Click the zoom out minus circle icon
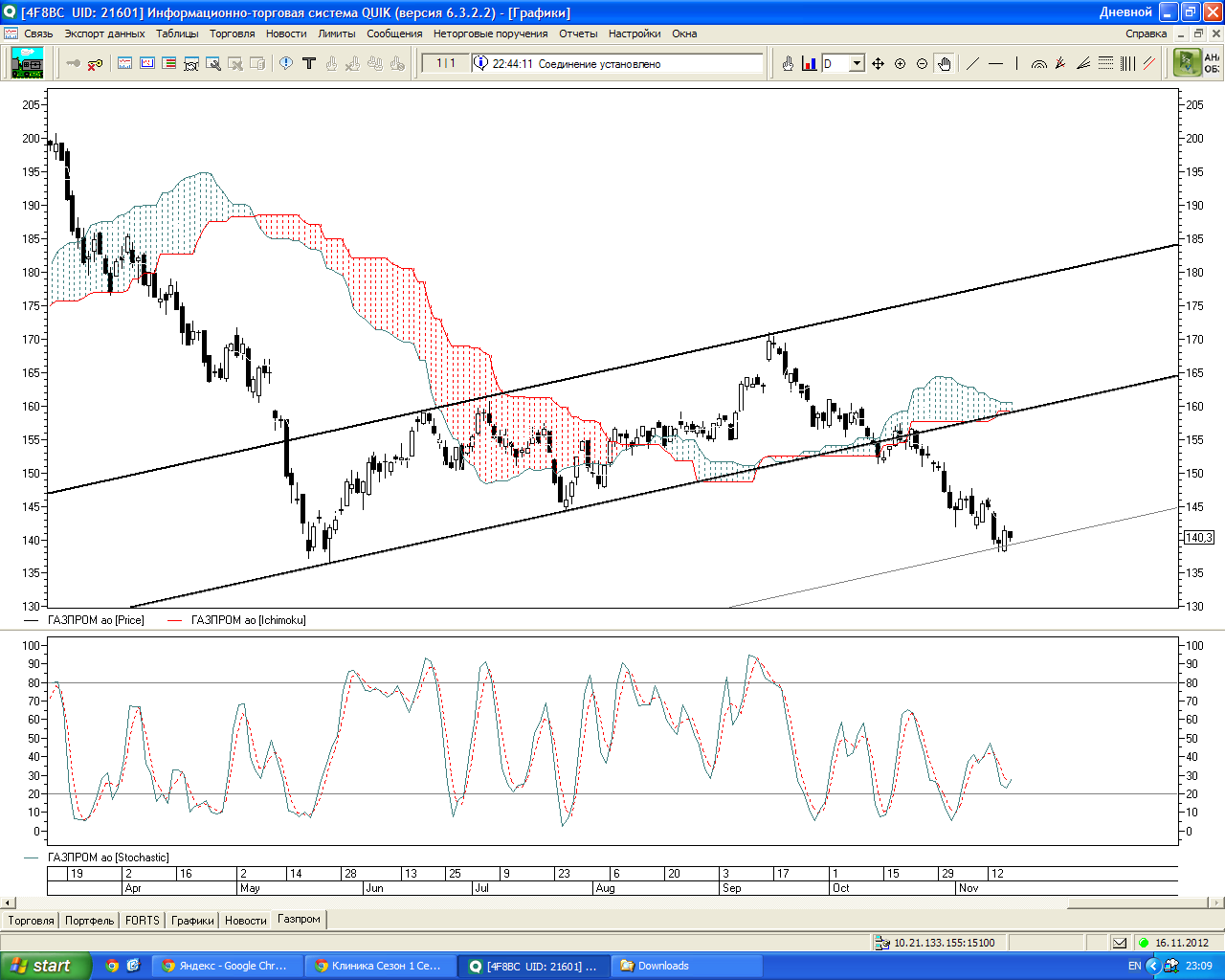 (922, 63)
